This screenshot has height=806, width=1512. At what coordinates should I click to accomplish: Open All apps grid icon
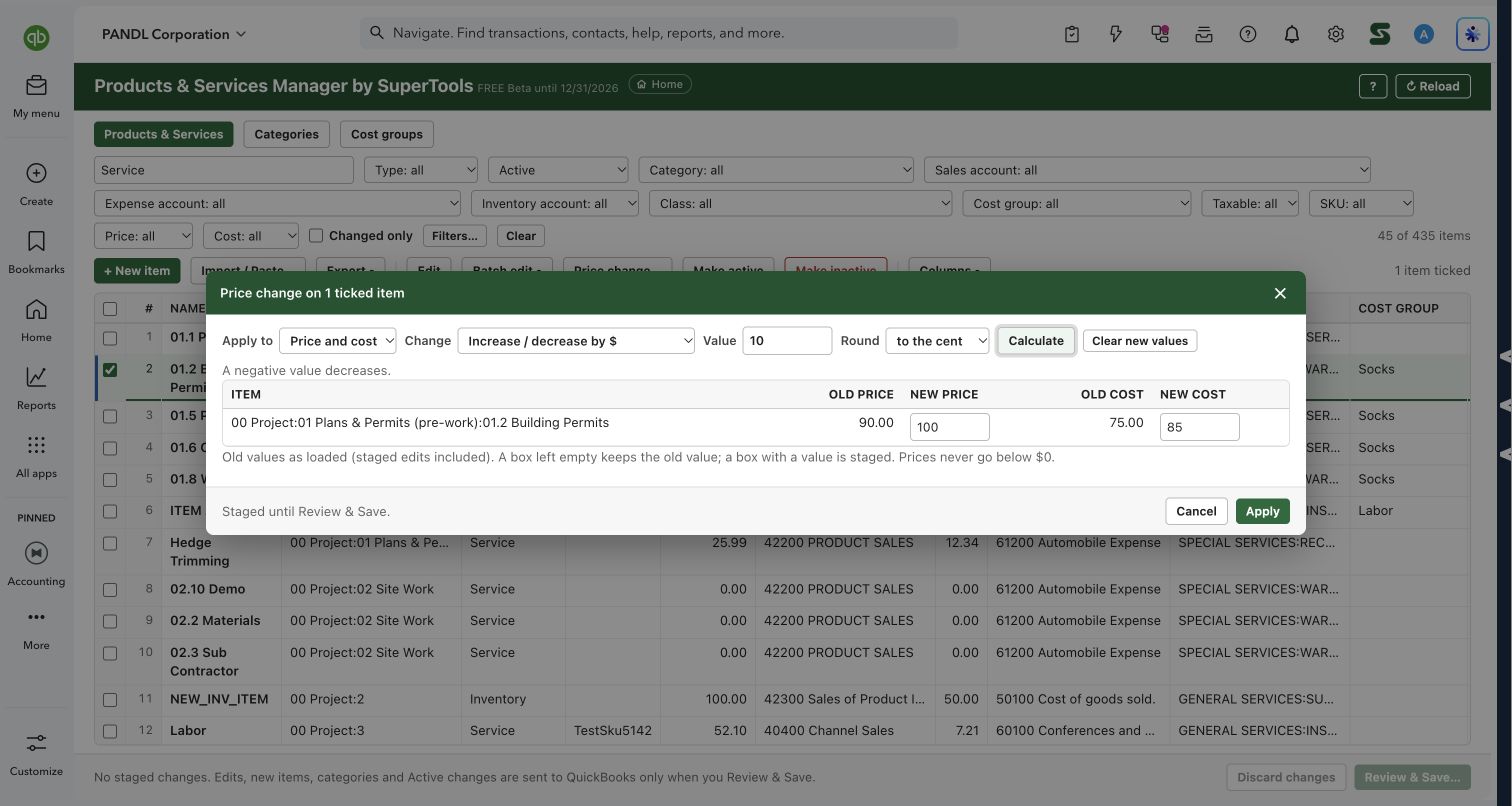(x=36, y=445)
